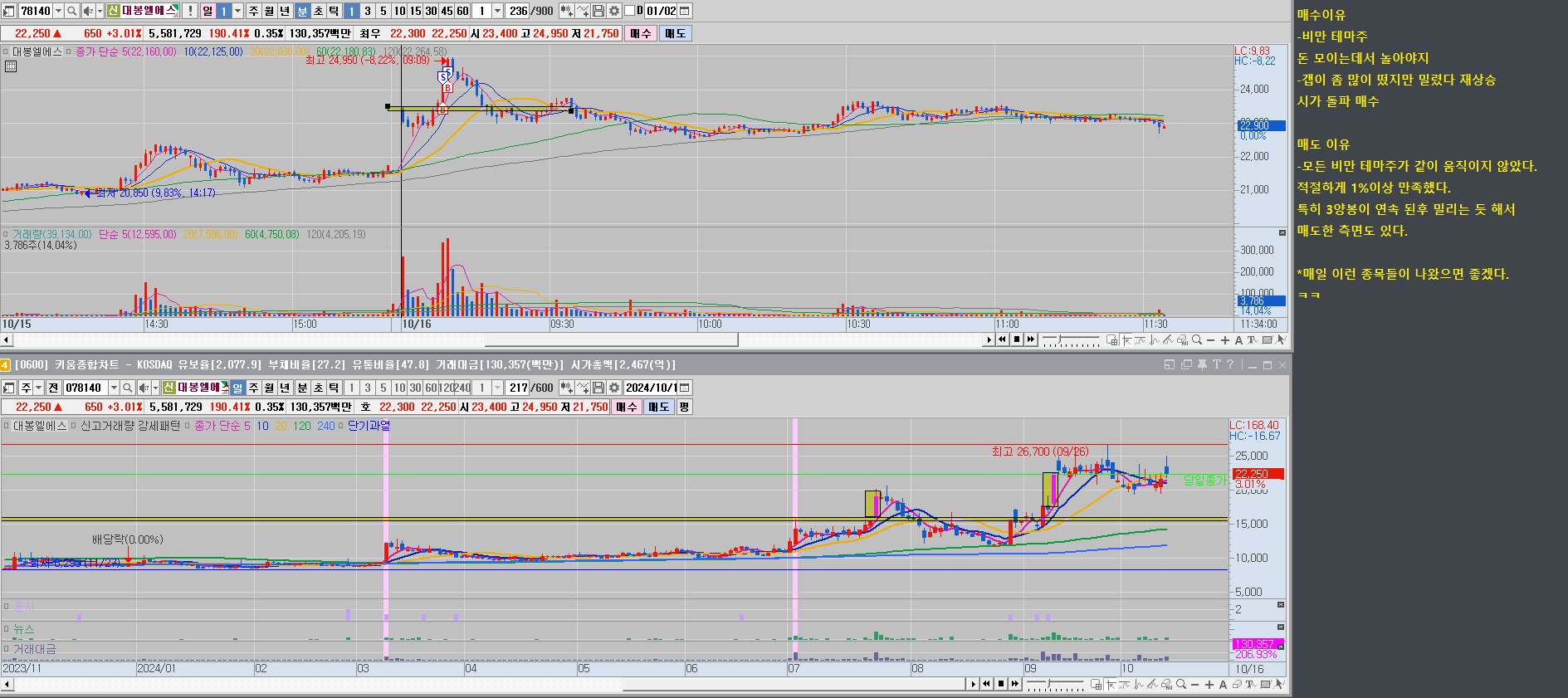Expand the interval dropdown before 236/900

coord(497,11)
